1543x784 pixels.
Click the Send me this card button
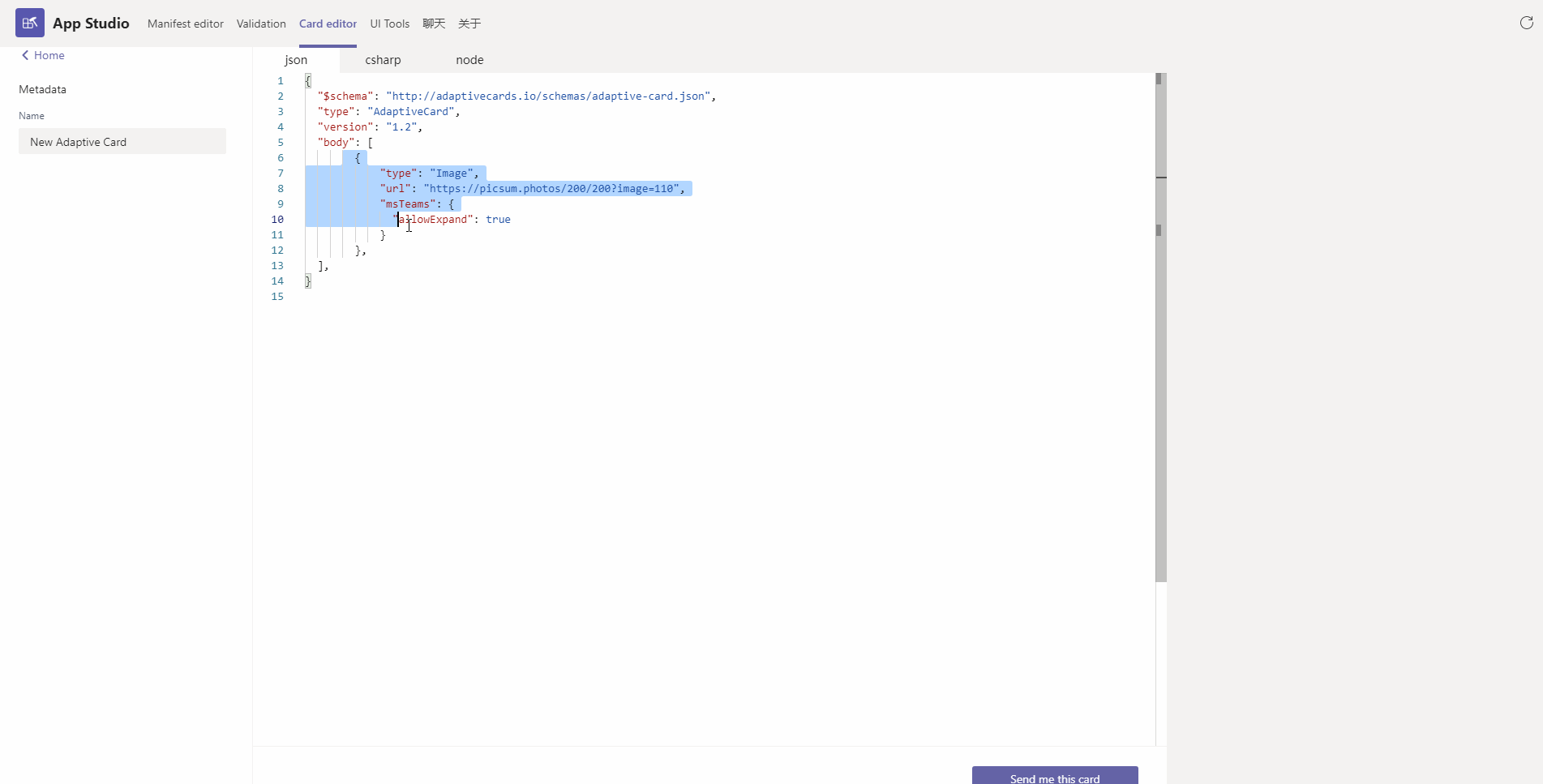point(1053,777)
